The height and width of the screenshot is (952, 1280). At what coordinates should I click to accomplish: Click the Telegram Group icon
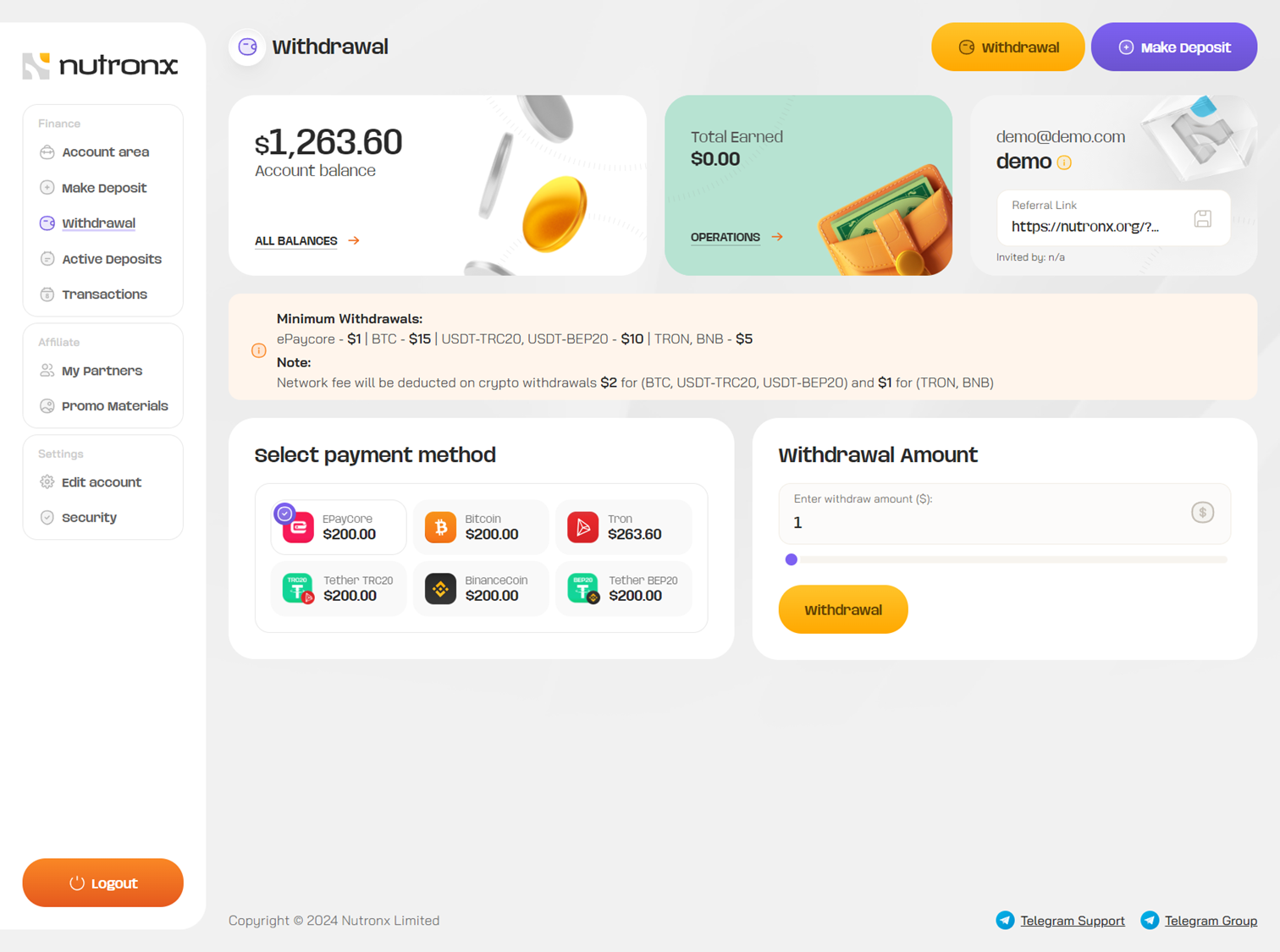[1150, 921]
